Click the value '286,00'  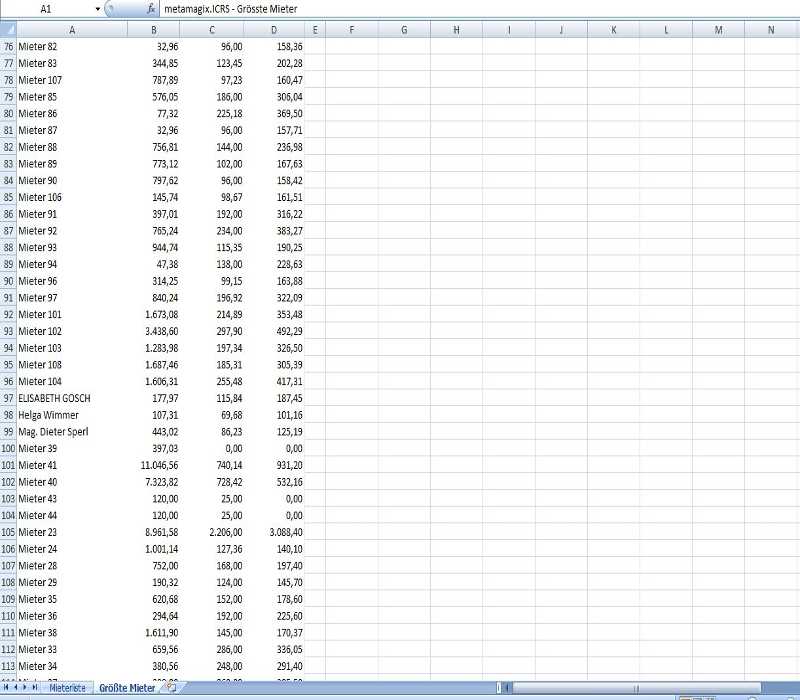(229, 649)
